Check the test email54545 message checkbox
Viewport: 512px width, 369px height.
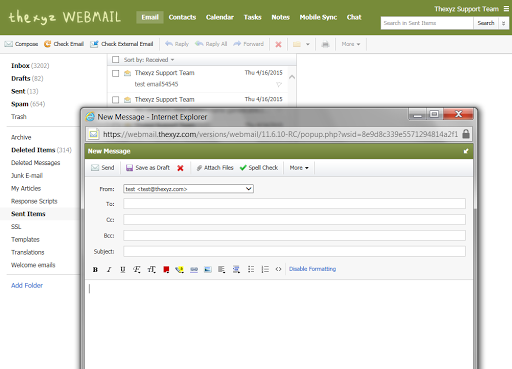point(116,73)
